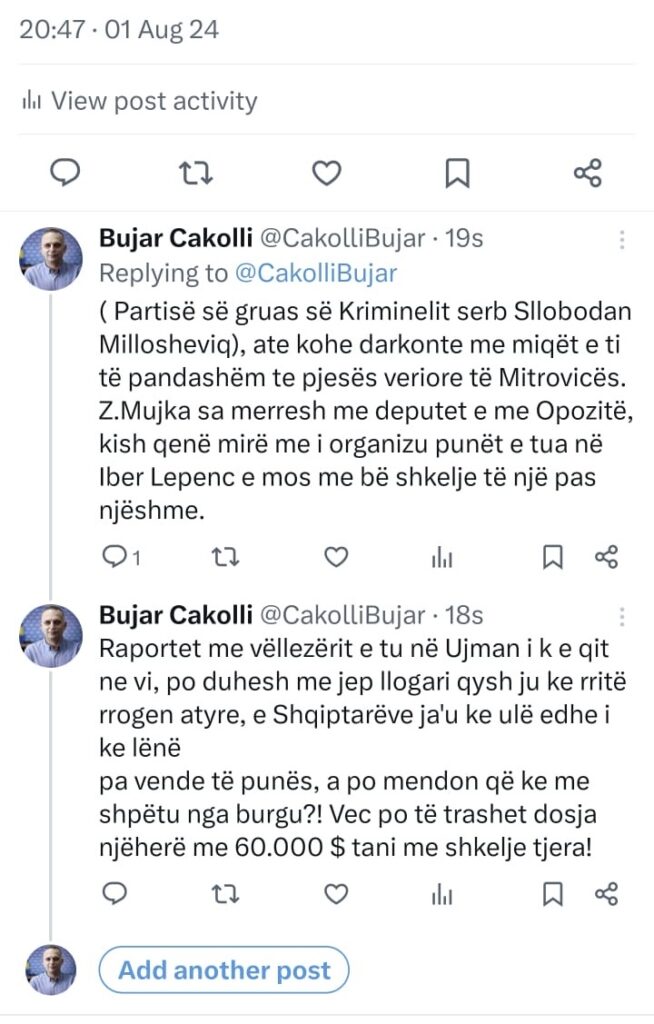
Task: Open the @CakolliBujar mention in Replying to
Action: pos(316,273)
